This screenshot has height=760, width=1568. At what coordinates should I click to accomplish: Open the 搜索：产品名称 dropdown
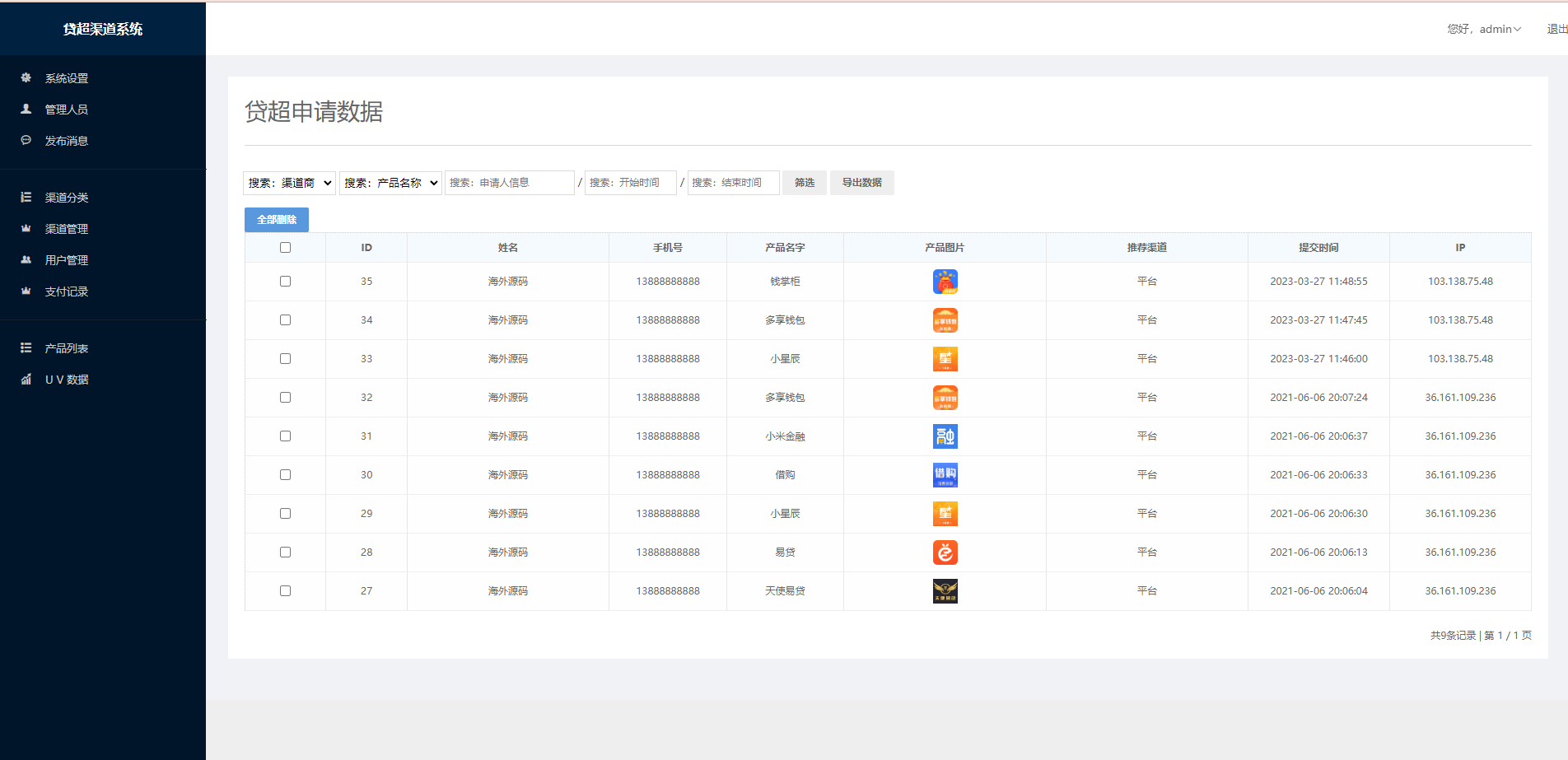[x=390, y=183]
